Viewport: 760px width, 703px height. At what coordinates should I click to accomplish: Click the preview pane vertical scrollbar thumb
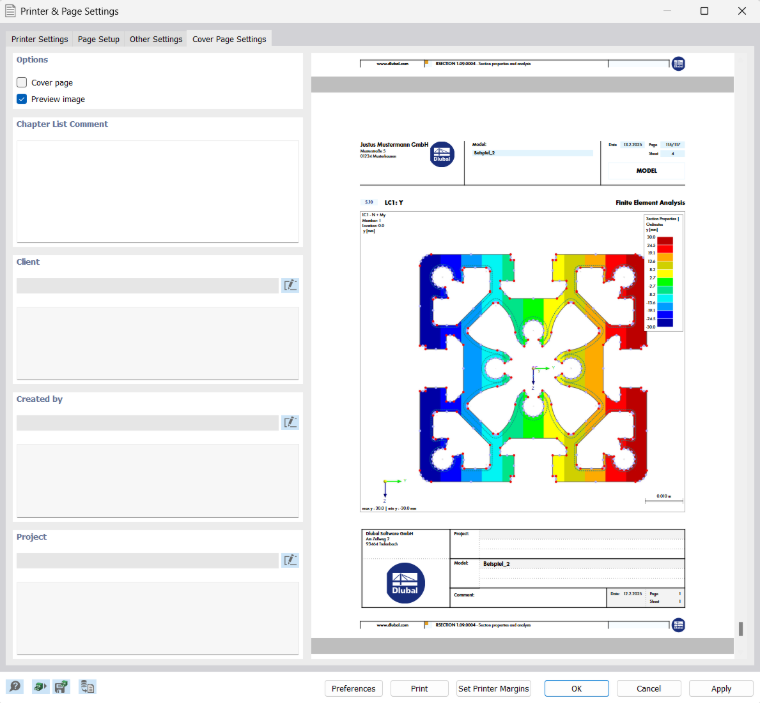741,629
